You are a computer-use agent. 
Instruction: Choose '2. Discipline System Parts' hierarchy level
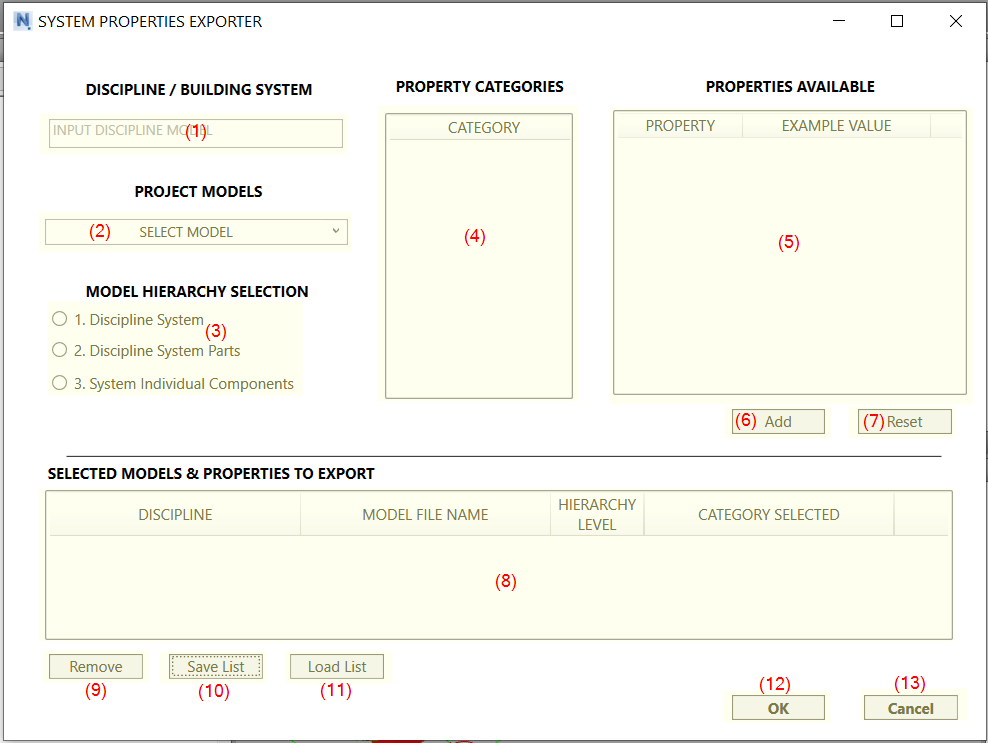click(x=59, y=350)
